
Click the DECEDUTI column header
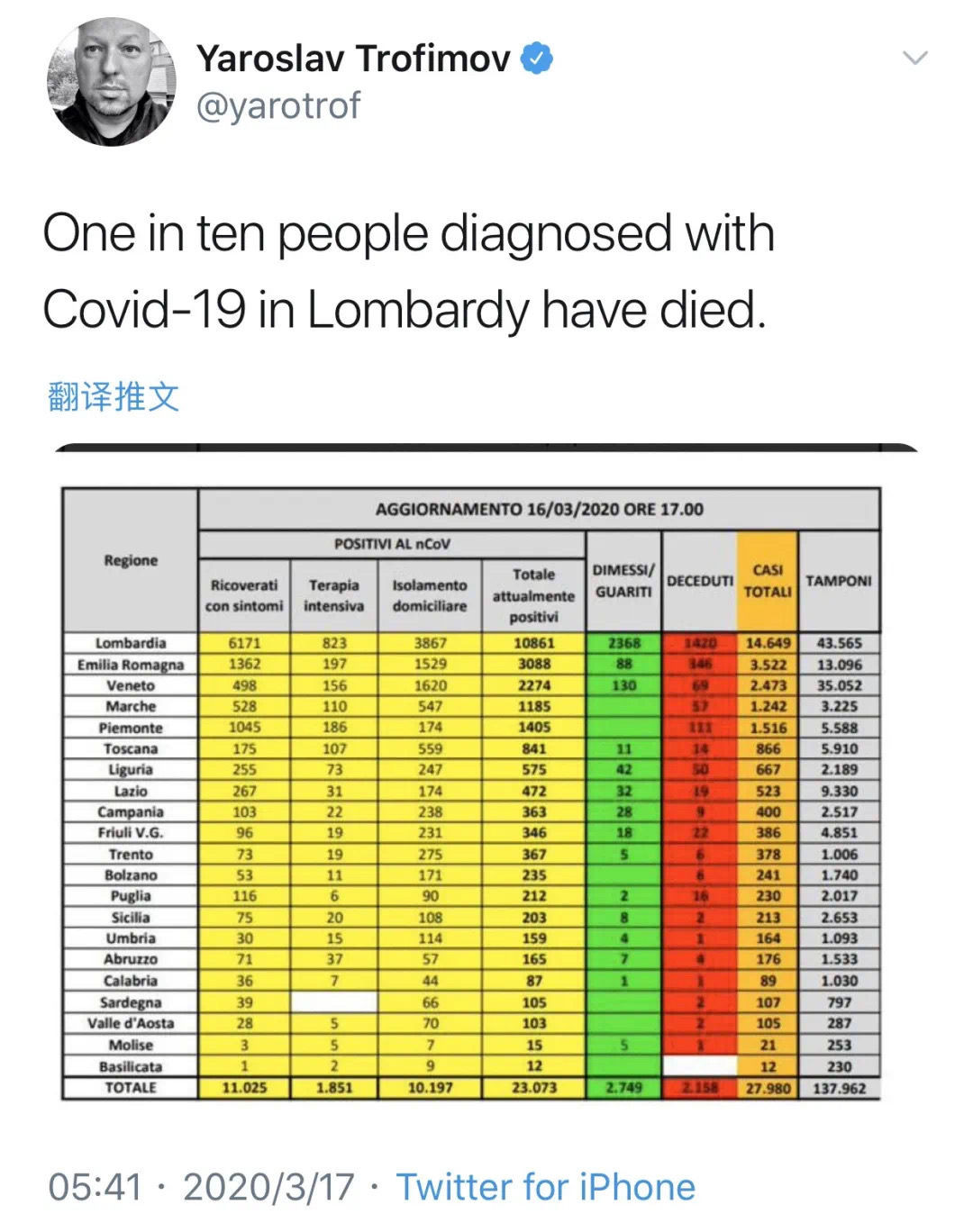[699, 581]
